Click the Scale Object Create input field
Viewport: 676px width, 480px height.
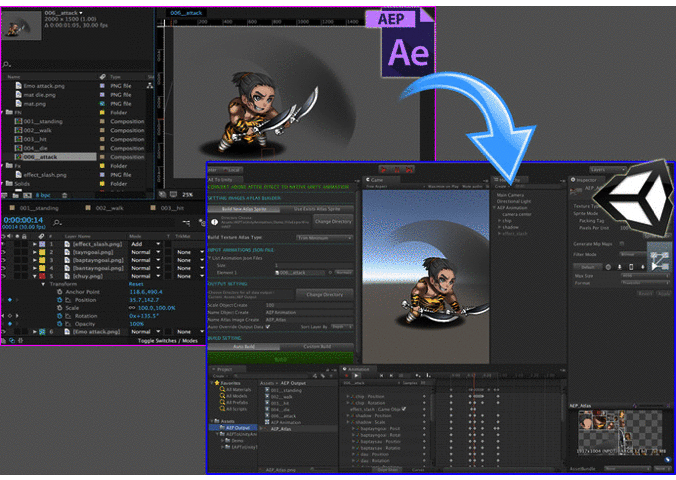pyautogui.click(x=308, y=305)
